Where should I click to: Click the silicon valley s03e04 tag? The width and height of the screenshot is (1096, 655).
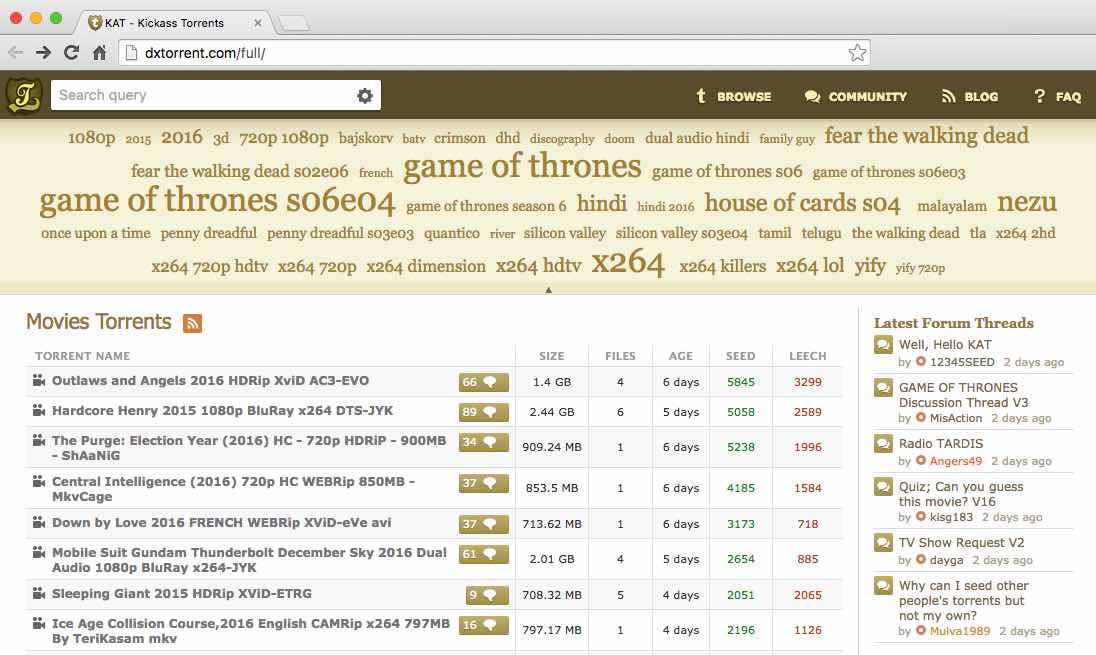coord(682,233)
